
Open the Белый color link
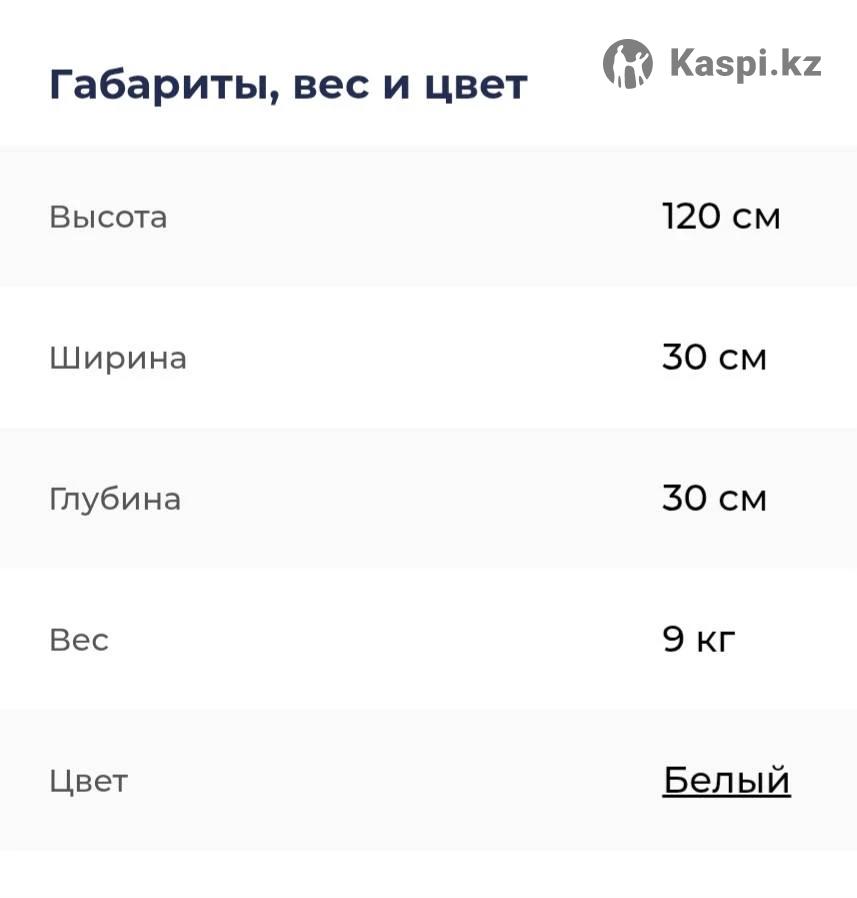726,780
